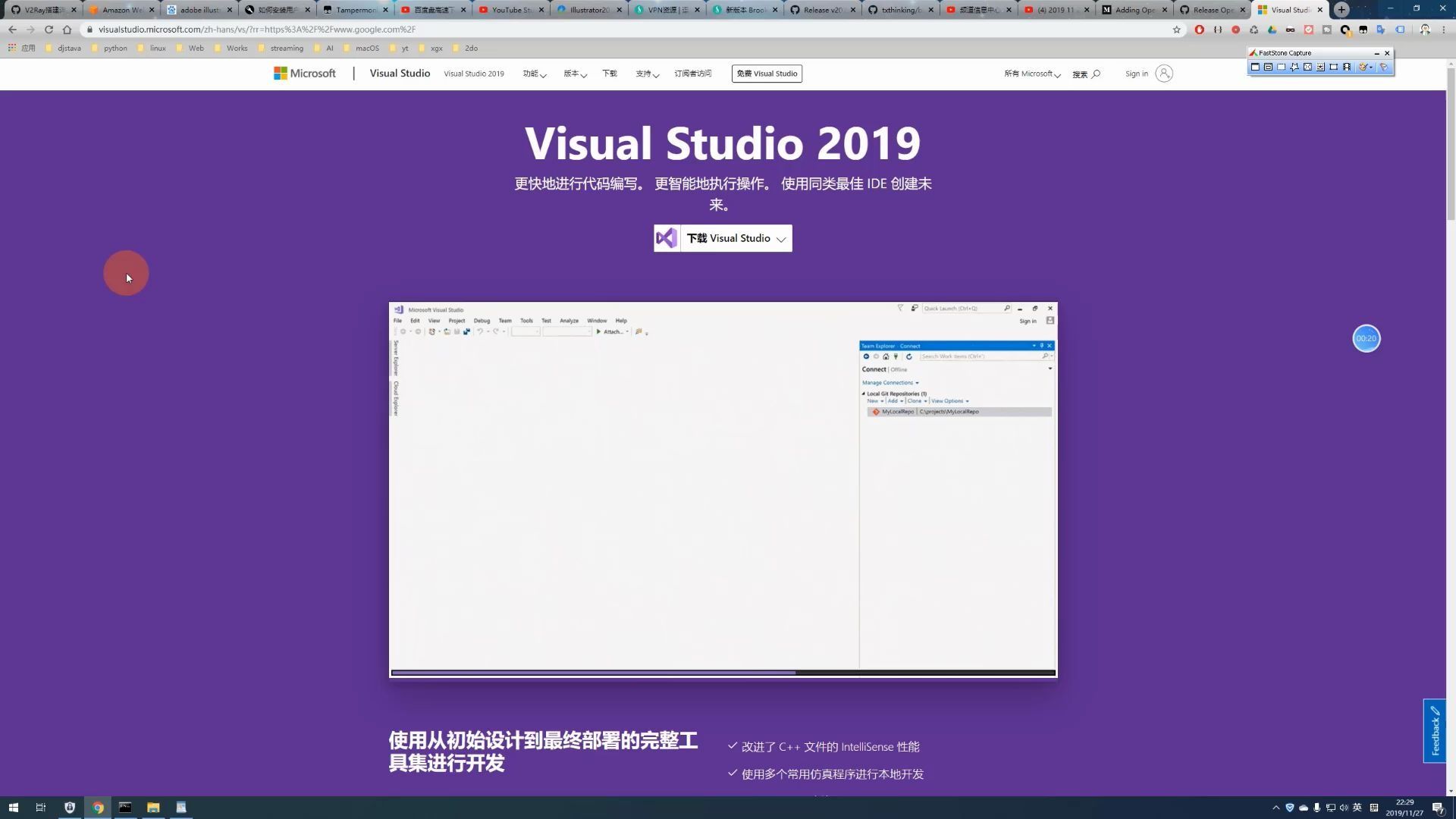Open the python bookmarks folder
The image size is (1456, 819).
pyautogui.click(x=109, y=48)
